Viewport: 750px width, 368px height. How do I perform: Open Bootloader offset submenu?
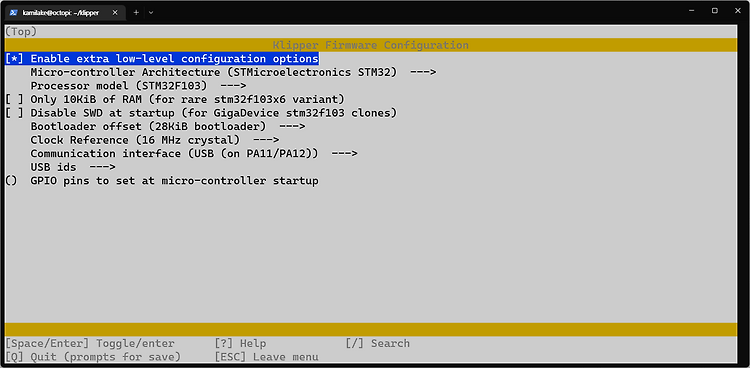(168, 127)
